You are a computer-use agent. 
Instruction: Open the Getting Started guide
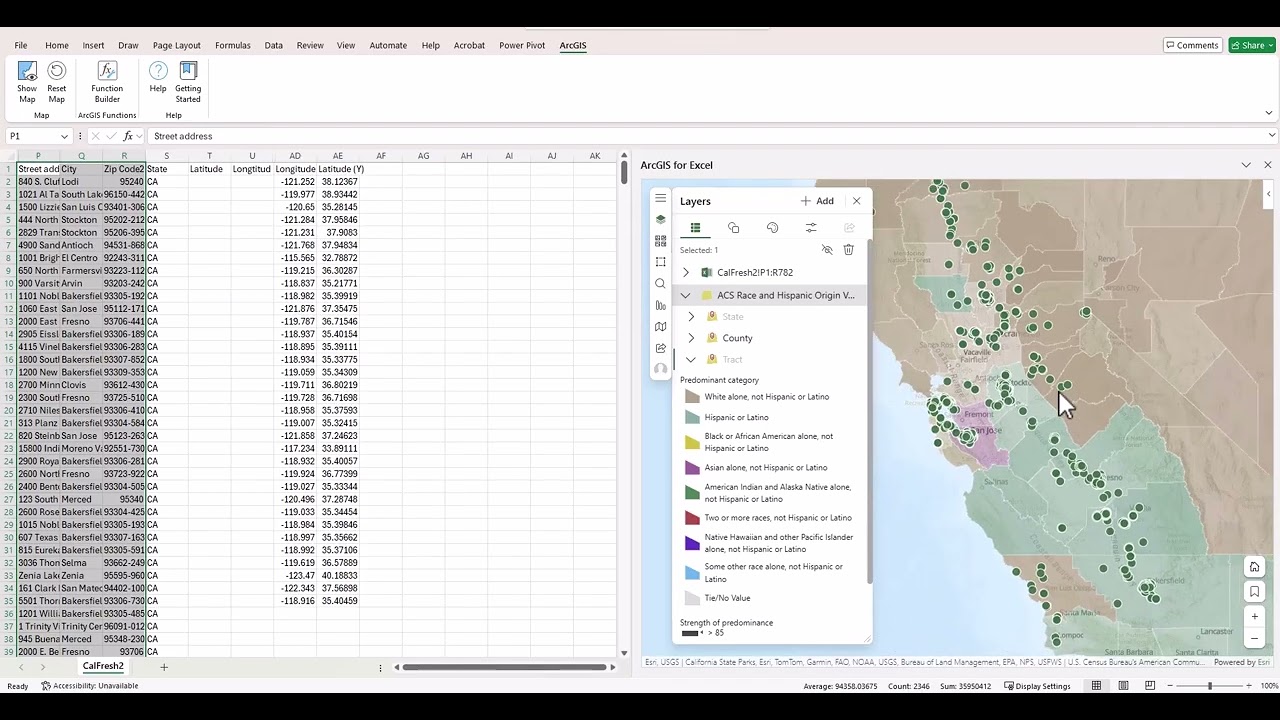tap(188, 82)
